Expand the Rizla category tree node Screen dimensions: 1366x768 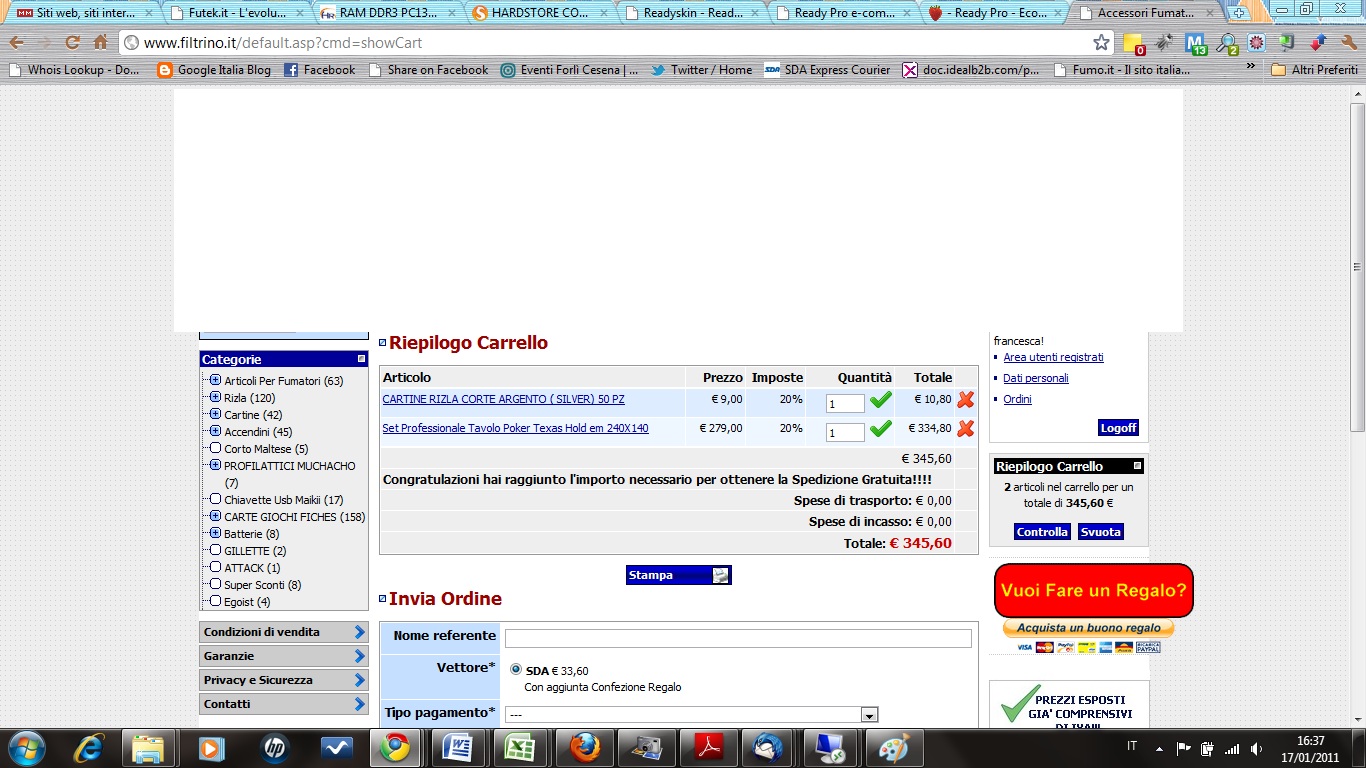[215, 397]
